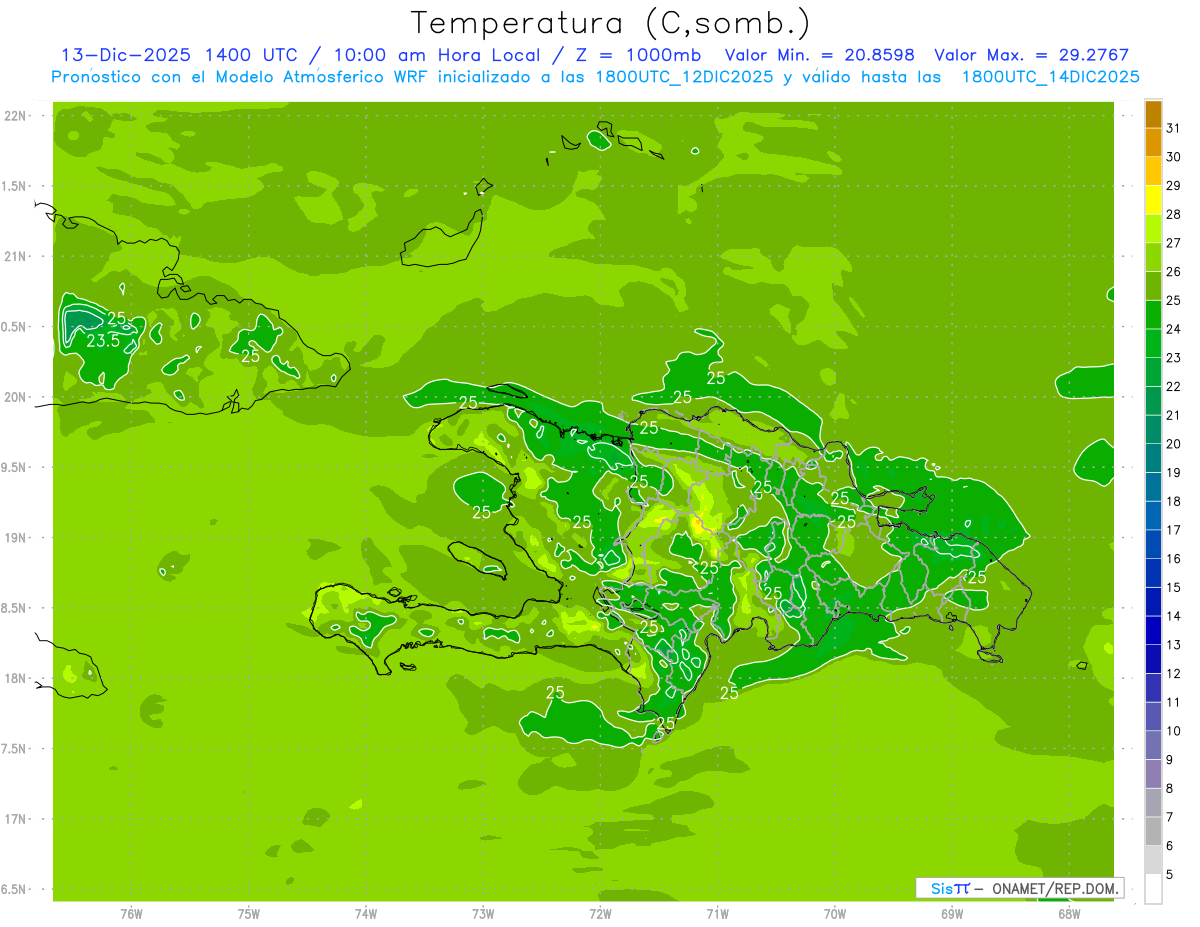
Task: Click the legend value '8'
Action: click(1169, 788)
